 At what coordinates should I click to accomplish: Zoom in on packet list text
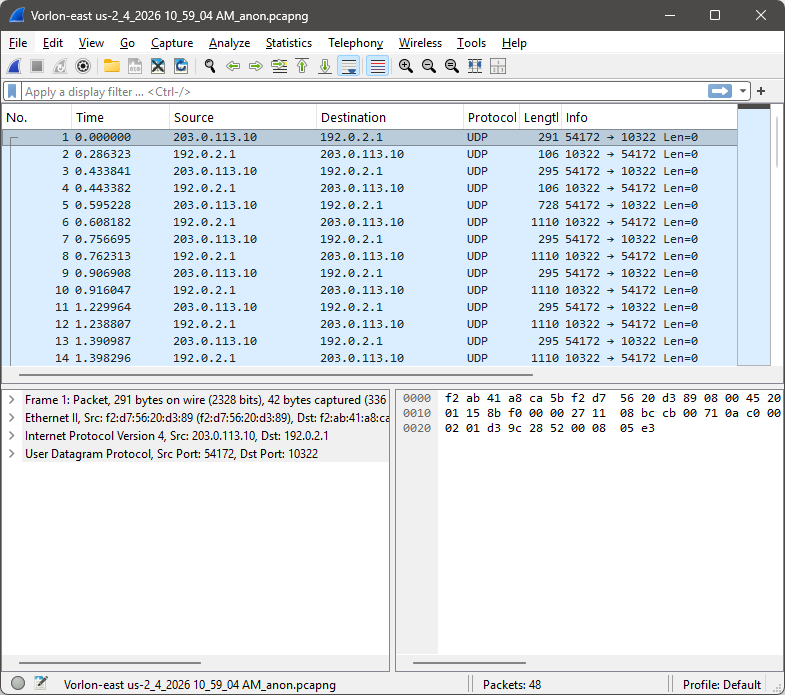tap(405, 66)
